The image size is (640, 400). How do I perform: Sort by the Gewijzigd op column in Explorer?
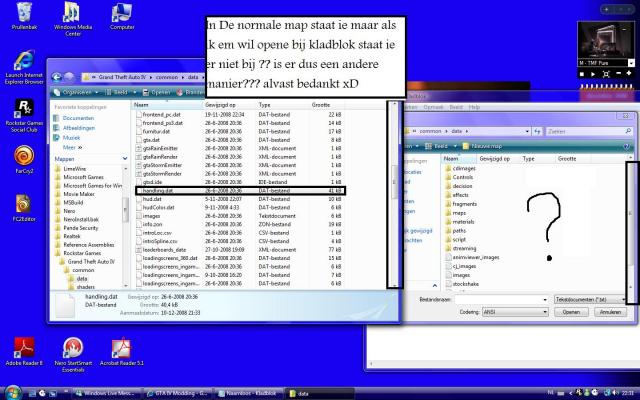(230, 105)
